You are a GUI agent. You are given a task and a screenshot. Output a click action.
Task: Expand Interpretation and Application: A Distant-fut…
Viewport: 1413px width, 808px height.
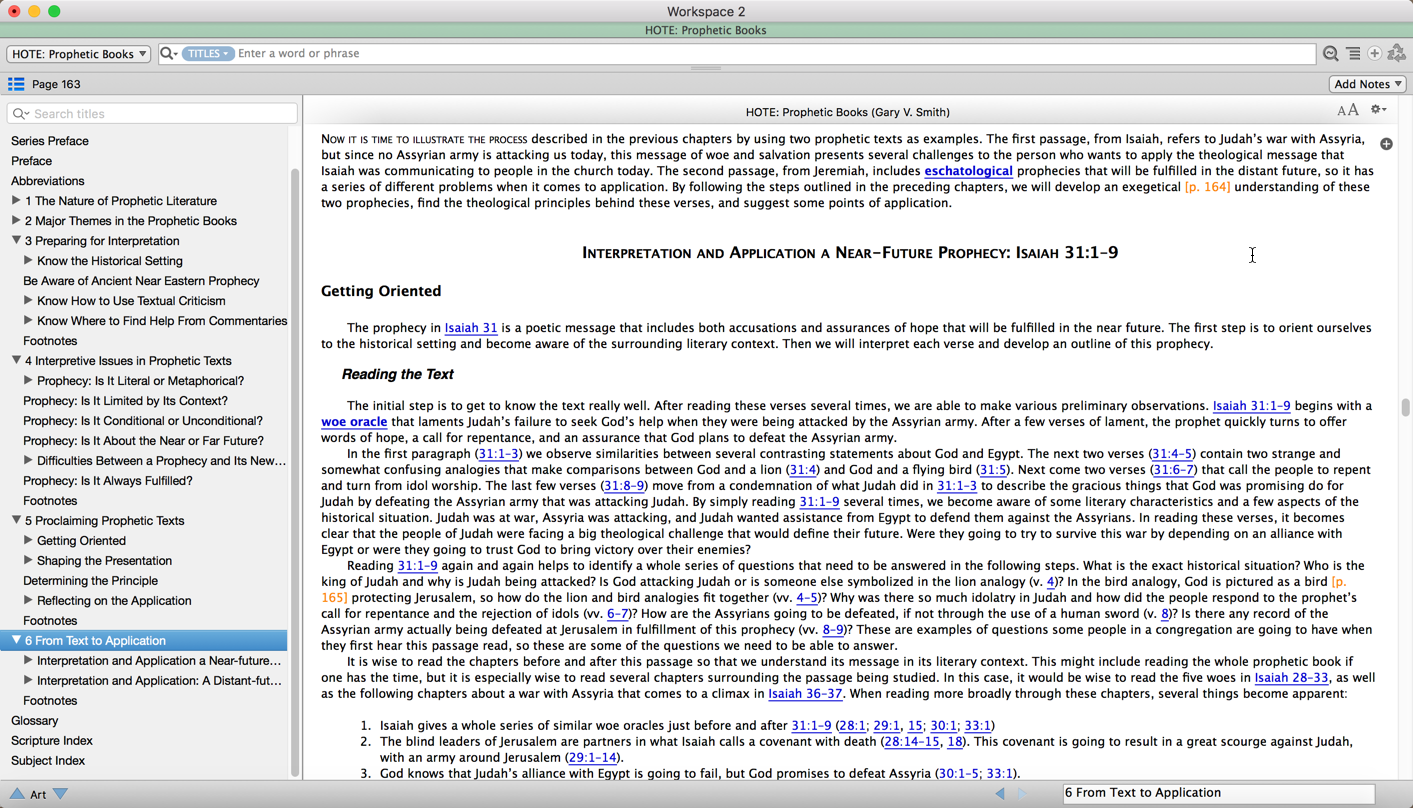point(28,681)
